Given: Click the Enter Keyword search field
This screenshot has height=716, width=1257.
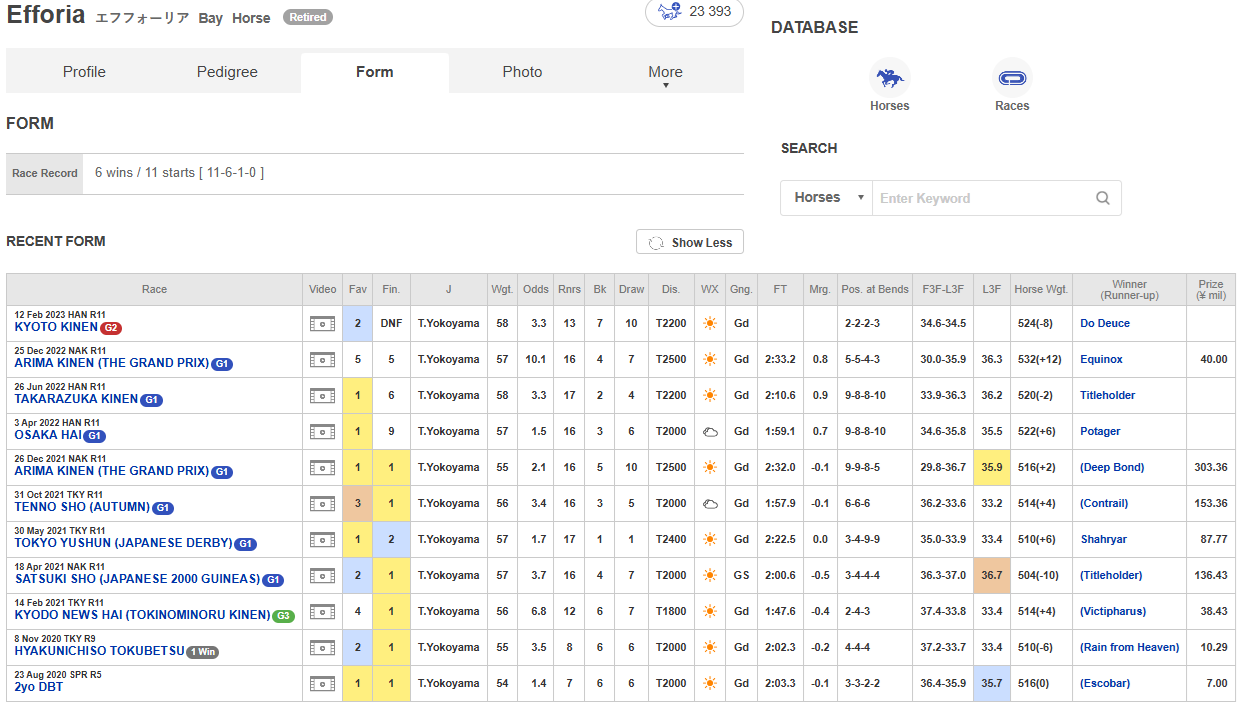Looking at the screenshot, I should pos(983,198).
